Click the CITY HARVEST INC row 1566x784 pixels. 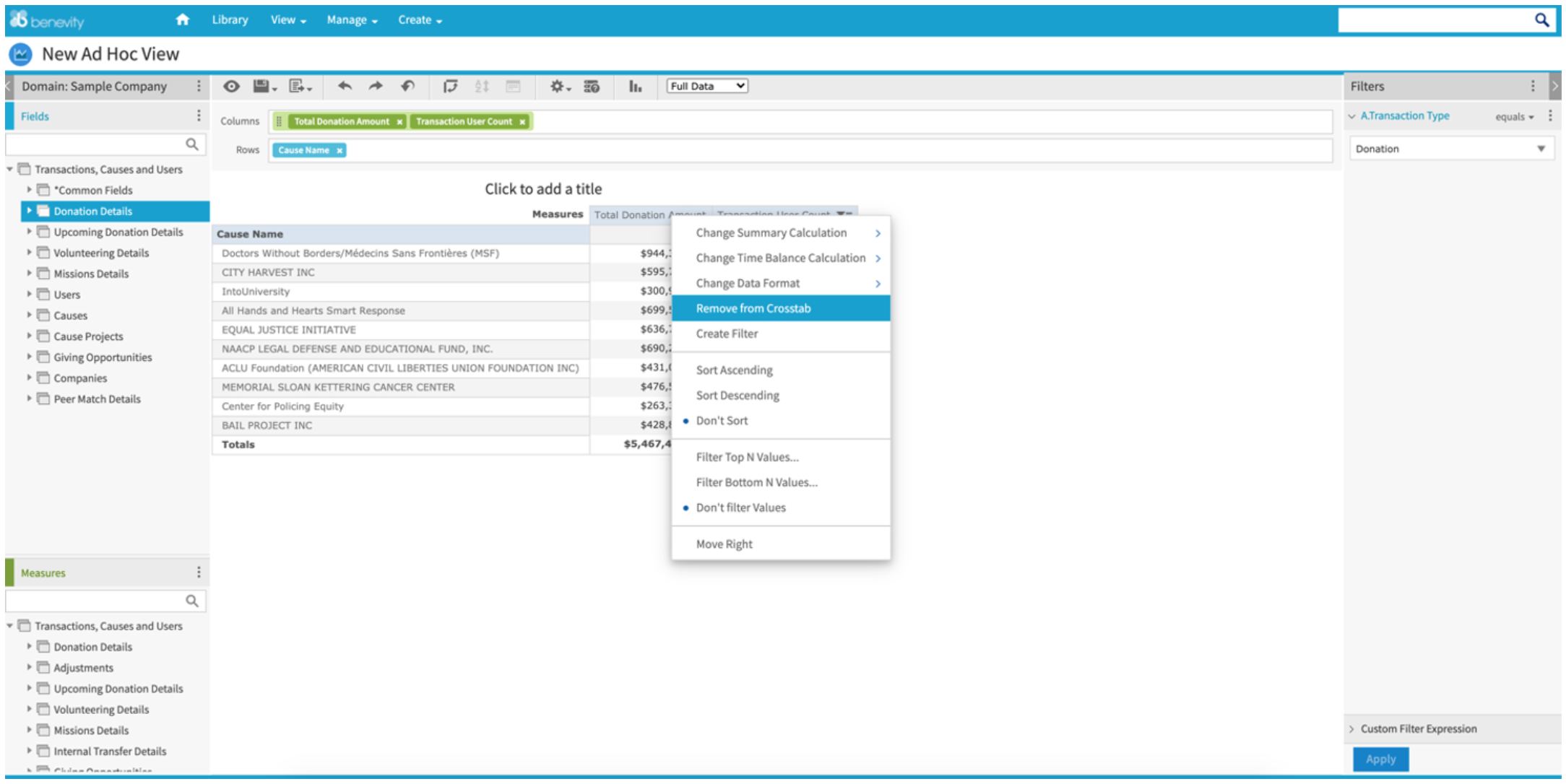click(x=401, y=272)
